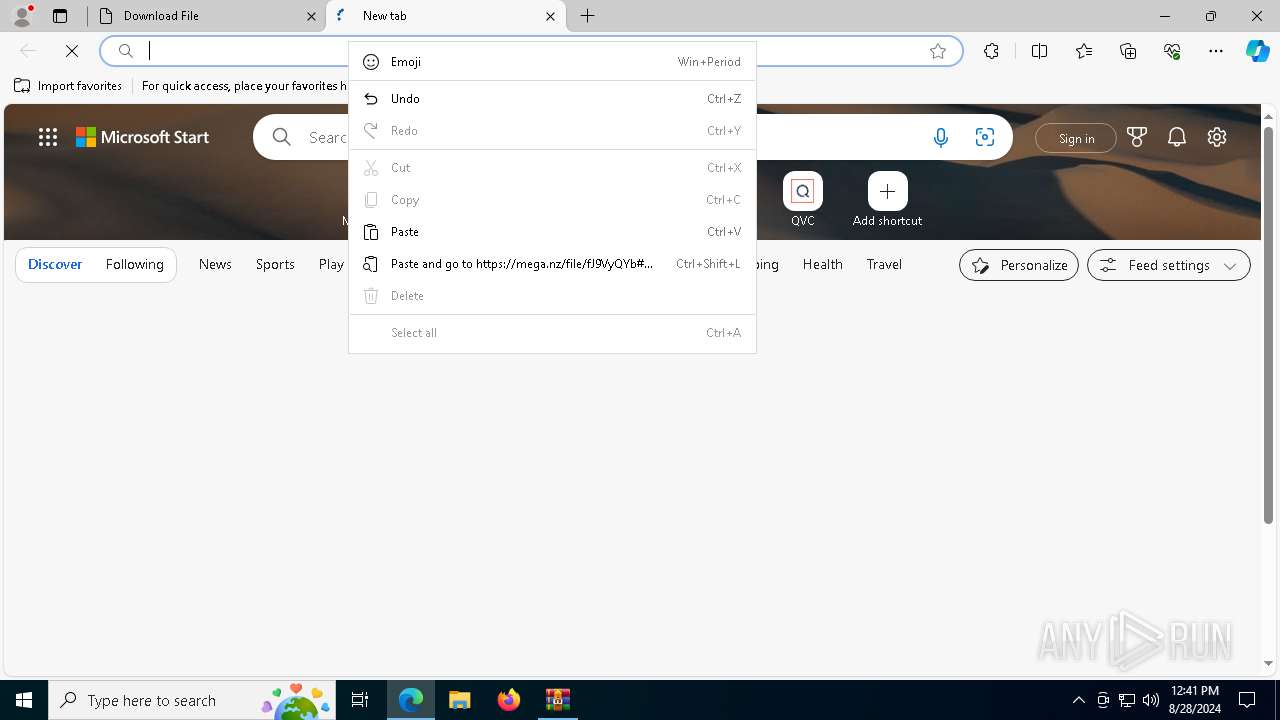Click the Edge profile icon
This screenshot has width=1280, height=720.
click(21, 16)
